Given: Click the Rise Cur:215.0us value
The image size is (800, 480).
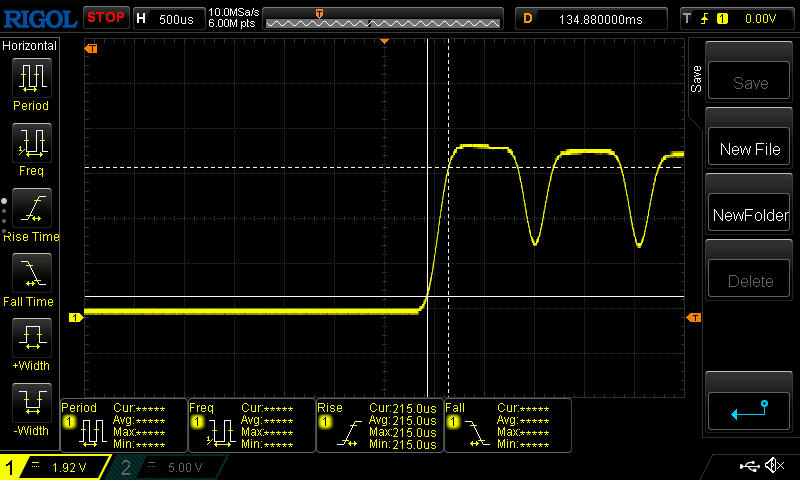Looking at the screenshot, I should (x=403, y=409).
